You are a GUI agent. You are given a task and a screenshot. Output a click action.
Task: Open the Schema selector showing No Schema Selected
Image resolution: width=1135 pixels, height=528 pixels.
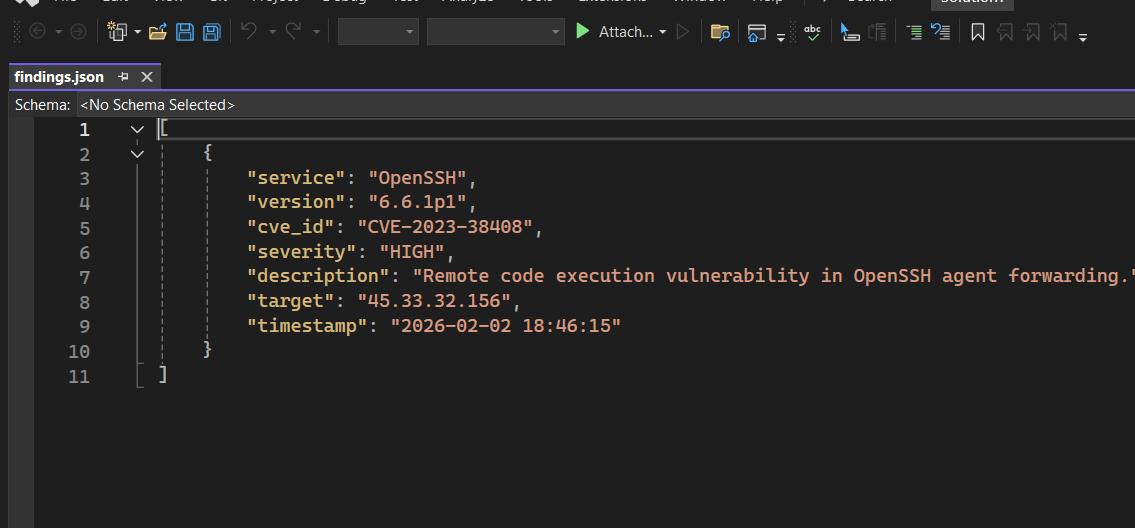(x=606, y=105)
